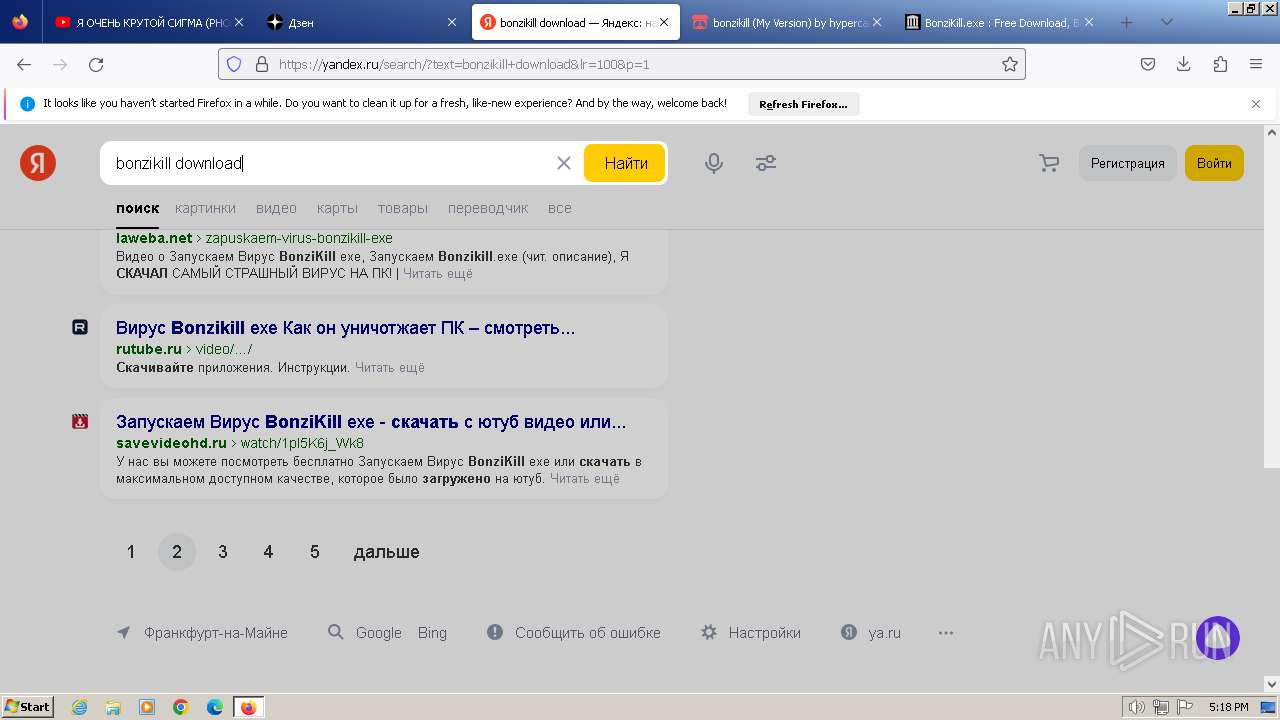The height and width of the screenshot is (720, 1280).
Task: Search the query on Bing
Action: coord(432,633)
